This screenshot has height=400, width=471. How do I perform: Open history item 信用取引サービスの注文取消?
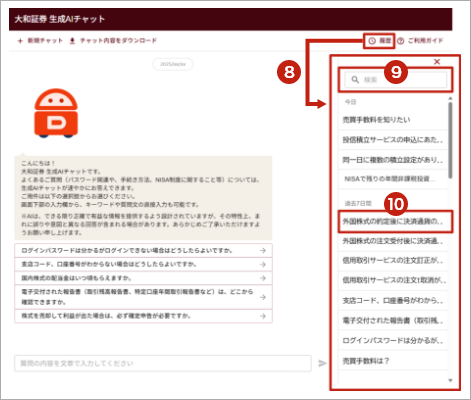(393, 280)
